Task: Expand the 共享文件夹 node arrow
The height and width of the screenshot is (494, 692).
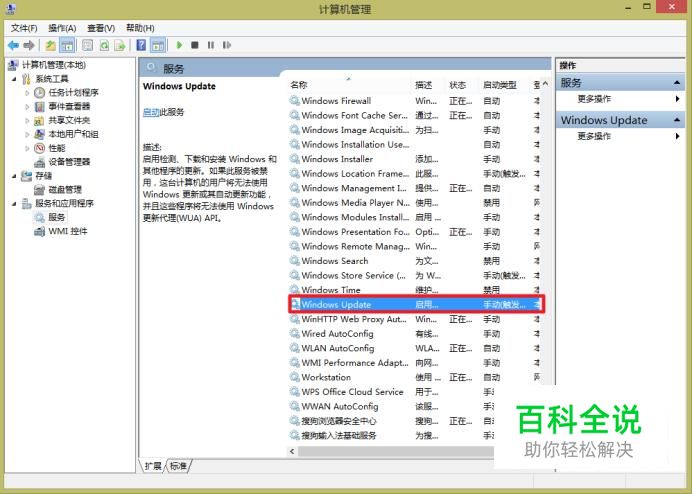Action: (27, 121)
